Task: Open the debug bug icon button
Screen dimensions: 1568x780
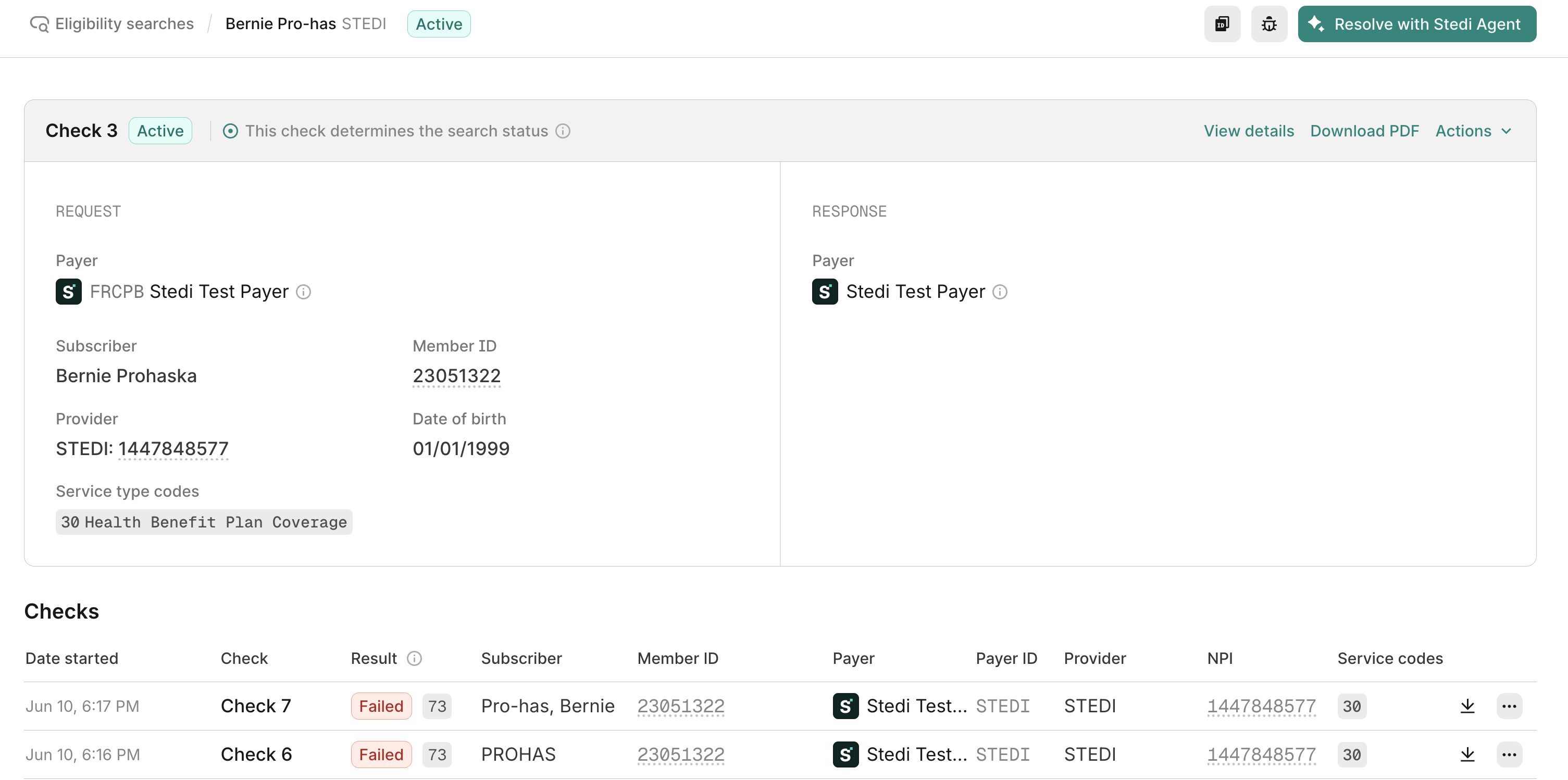Action: [x=1268, y=24]
